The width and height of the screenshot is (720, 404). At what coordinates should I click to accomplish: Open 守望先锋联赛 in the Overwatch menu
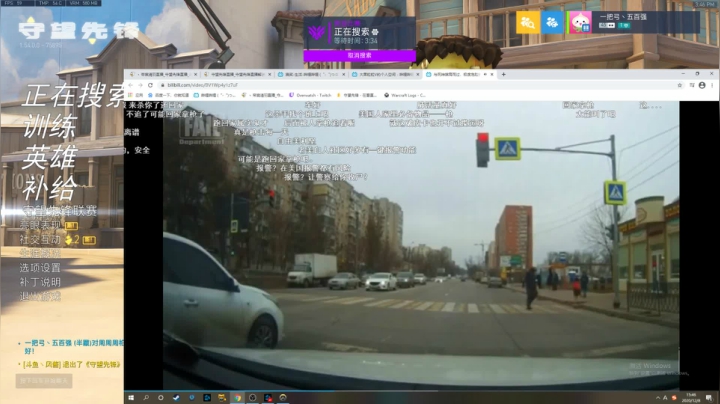coord(60,211)
